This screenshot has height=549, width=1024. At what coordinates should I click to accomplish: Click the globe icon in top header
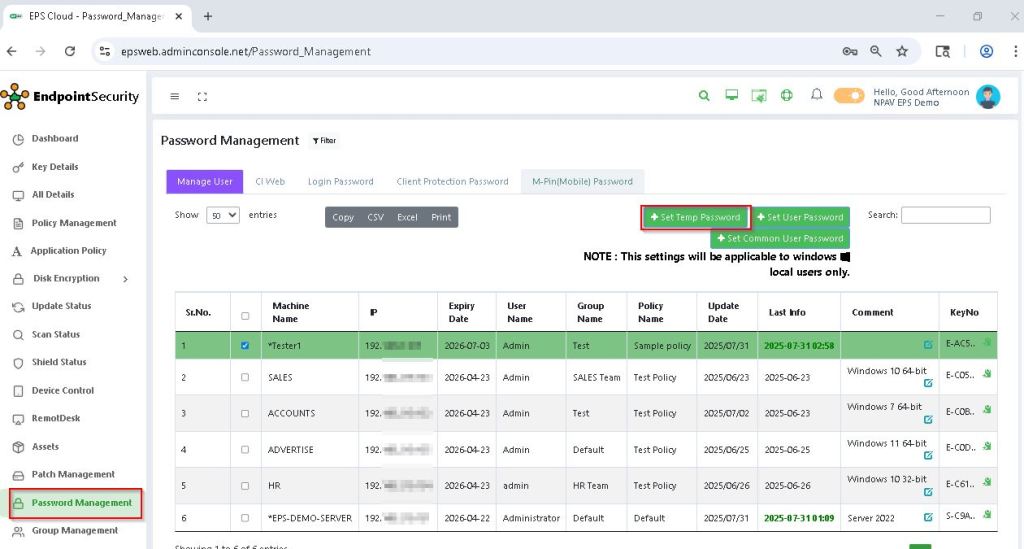(787, 96)
